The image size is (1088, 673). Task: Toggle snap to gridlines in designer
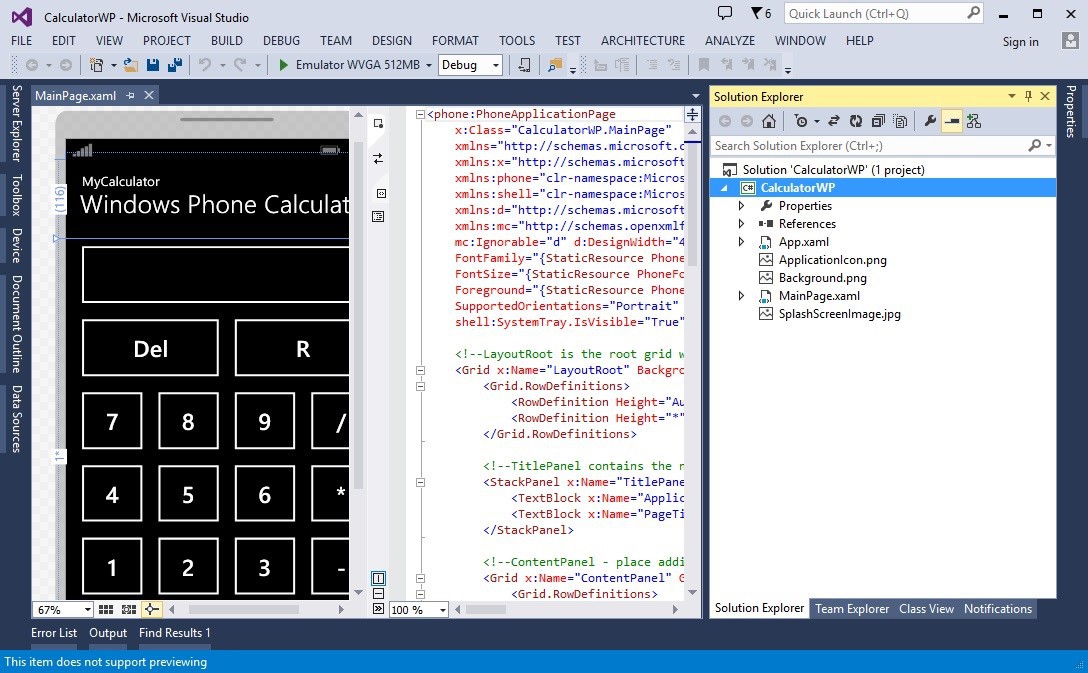click(129, 609)
